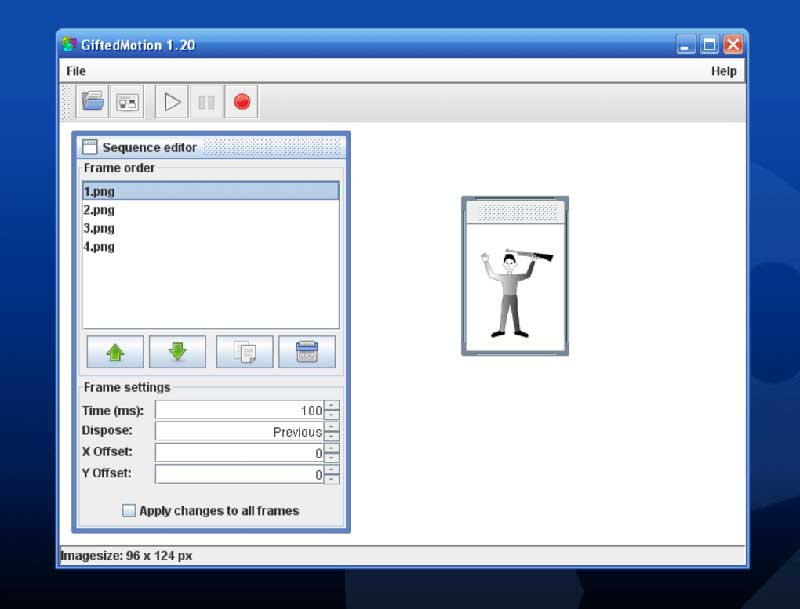
Task: Move selected frame up with green arrow
Action: coord(115,352)
